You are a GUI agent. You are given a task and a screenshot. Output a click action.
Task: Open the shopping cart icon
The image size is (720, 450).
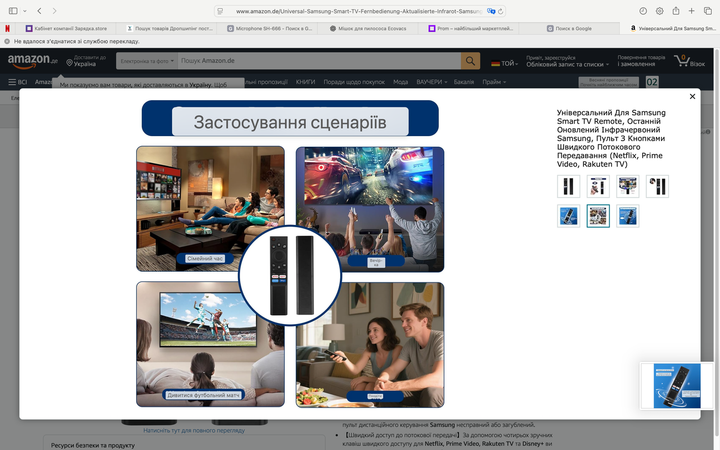[x=689, y=61]
